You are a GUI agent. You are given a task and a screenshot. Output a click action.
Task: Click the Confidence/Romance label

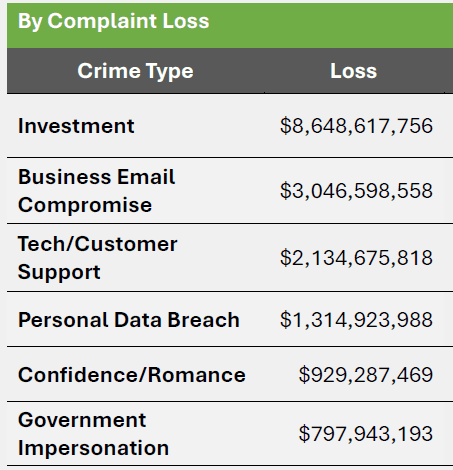[x=132, y=375]
